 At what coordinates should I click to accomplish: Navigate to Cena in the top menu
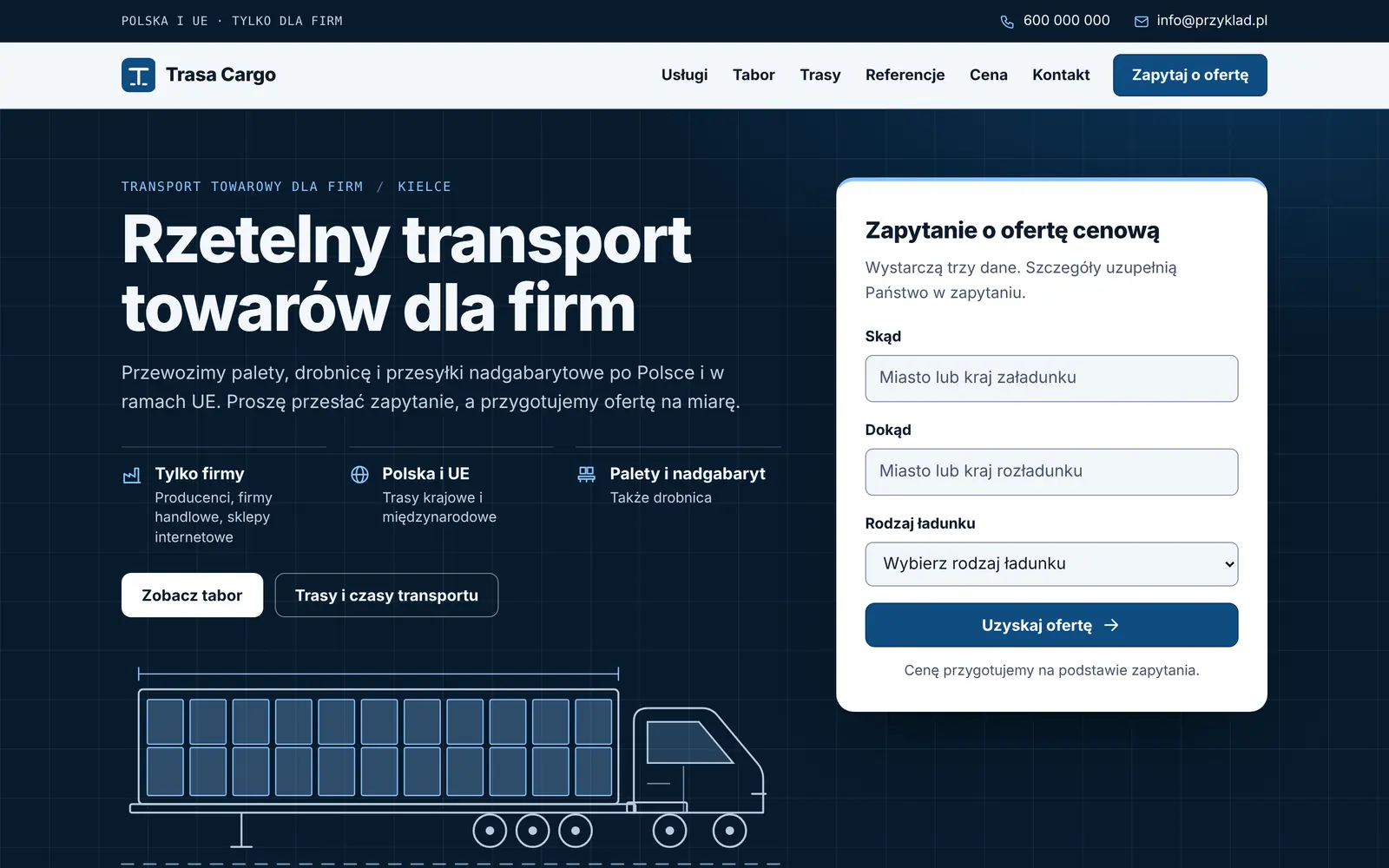[989, 75]
